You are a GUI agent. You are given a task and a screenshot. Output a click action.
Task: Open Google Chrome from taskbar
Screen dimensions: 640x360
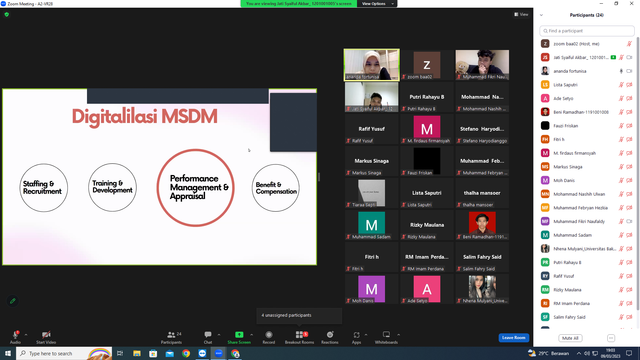coord(186,353)
